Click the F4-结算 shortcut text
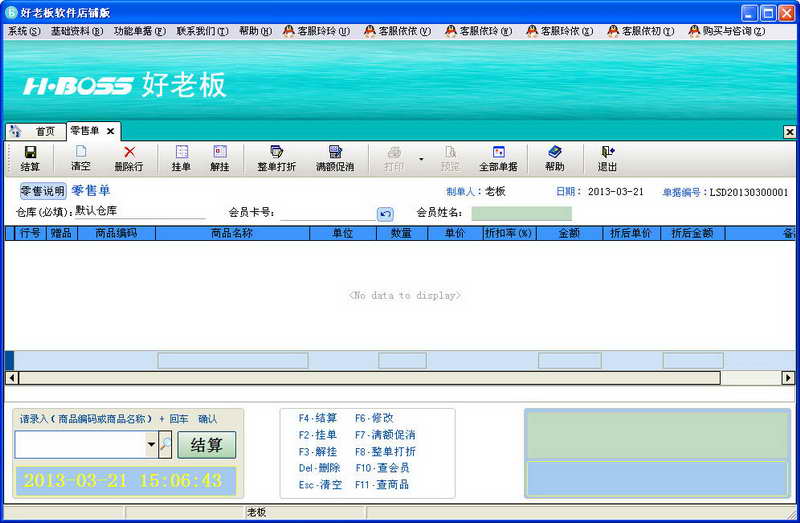 click(x=318, y=418)
